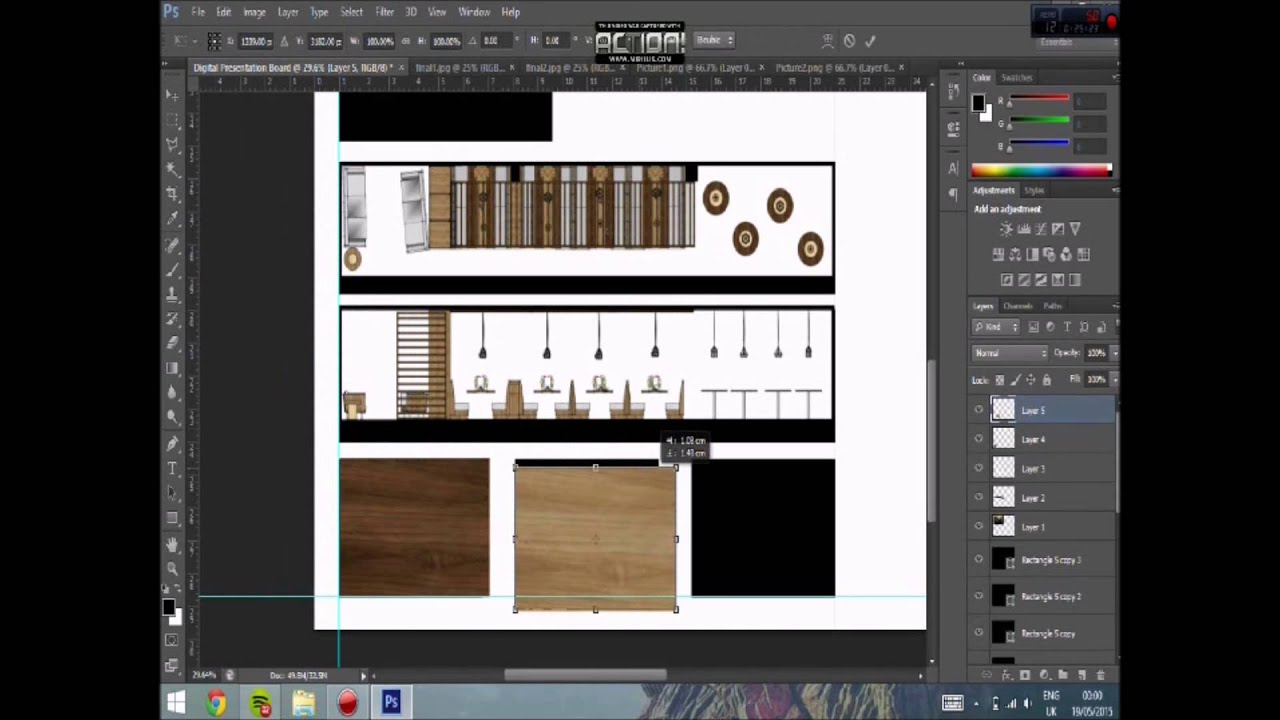
Task: Add layer style fx icon
Action: (1007, 675)
